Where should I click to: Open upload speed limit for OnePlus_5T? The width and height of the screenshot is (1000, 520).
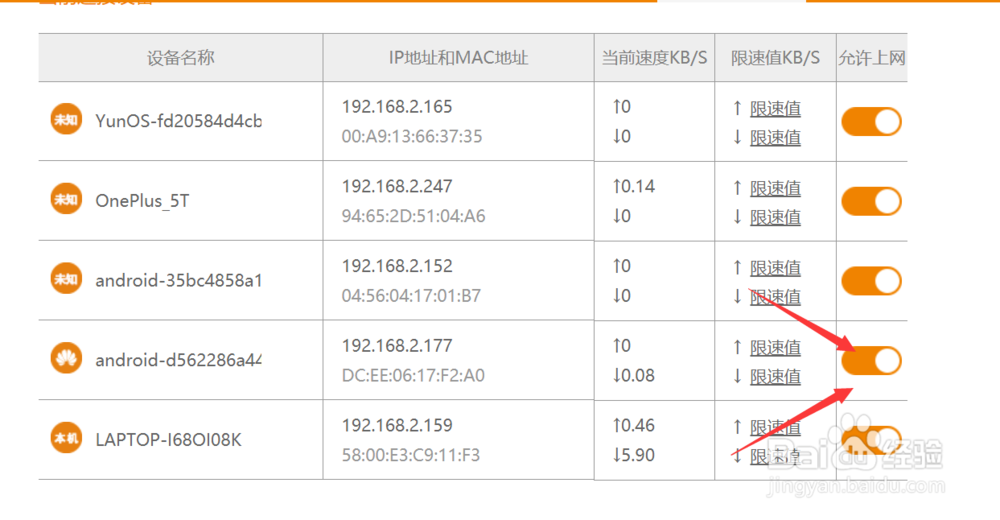775,189
